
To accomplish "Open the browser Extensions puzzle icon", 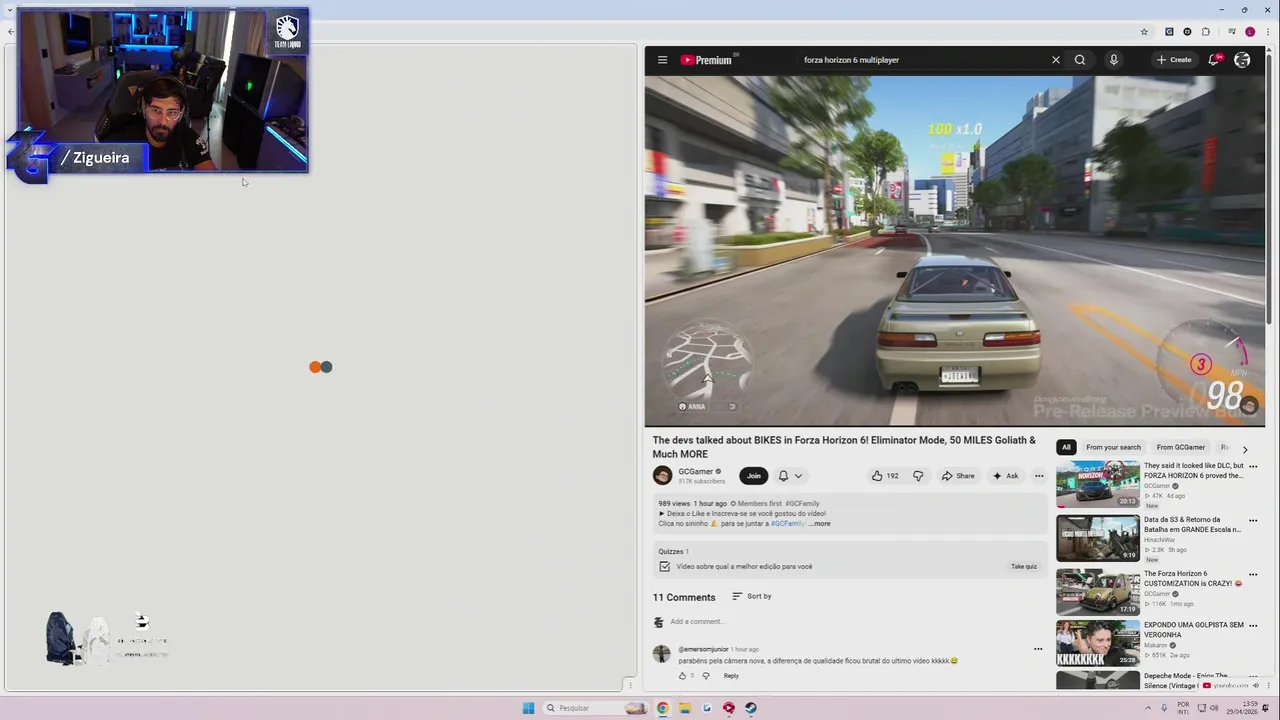I will pyautogui.click(x=1205, y=32).
